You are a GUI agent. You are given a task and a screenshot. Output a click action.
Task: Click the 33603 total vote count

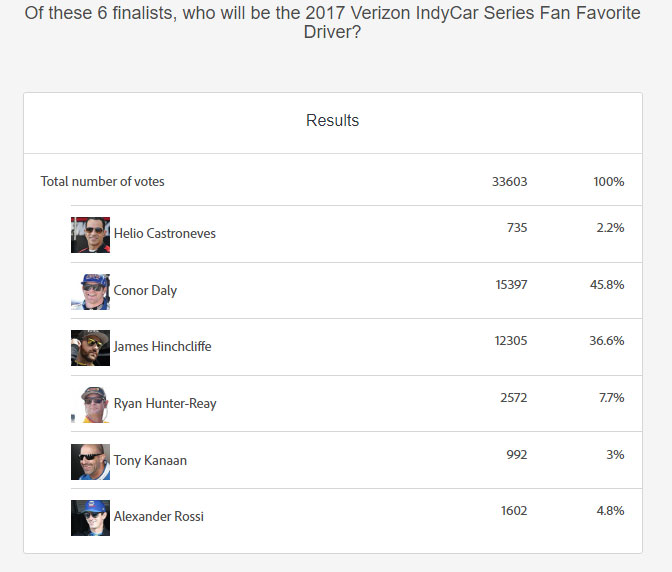pos(510,182)
